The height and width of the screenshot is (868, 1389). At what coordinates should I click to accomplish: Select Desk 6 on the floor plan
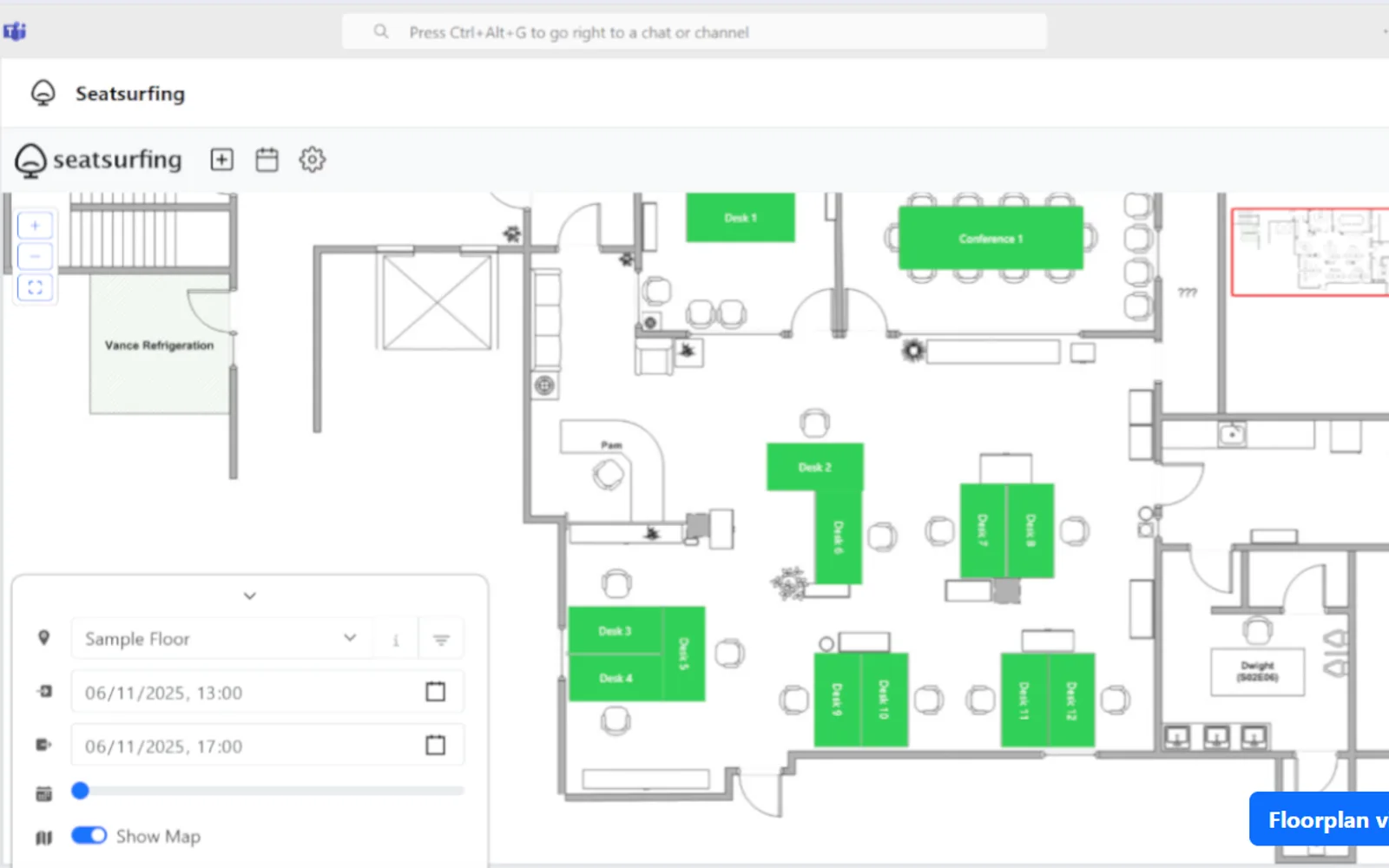pos(839,537)
